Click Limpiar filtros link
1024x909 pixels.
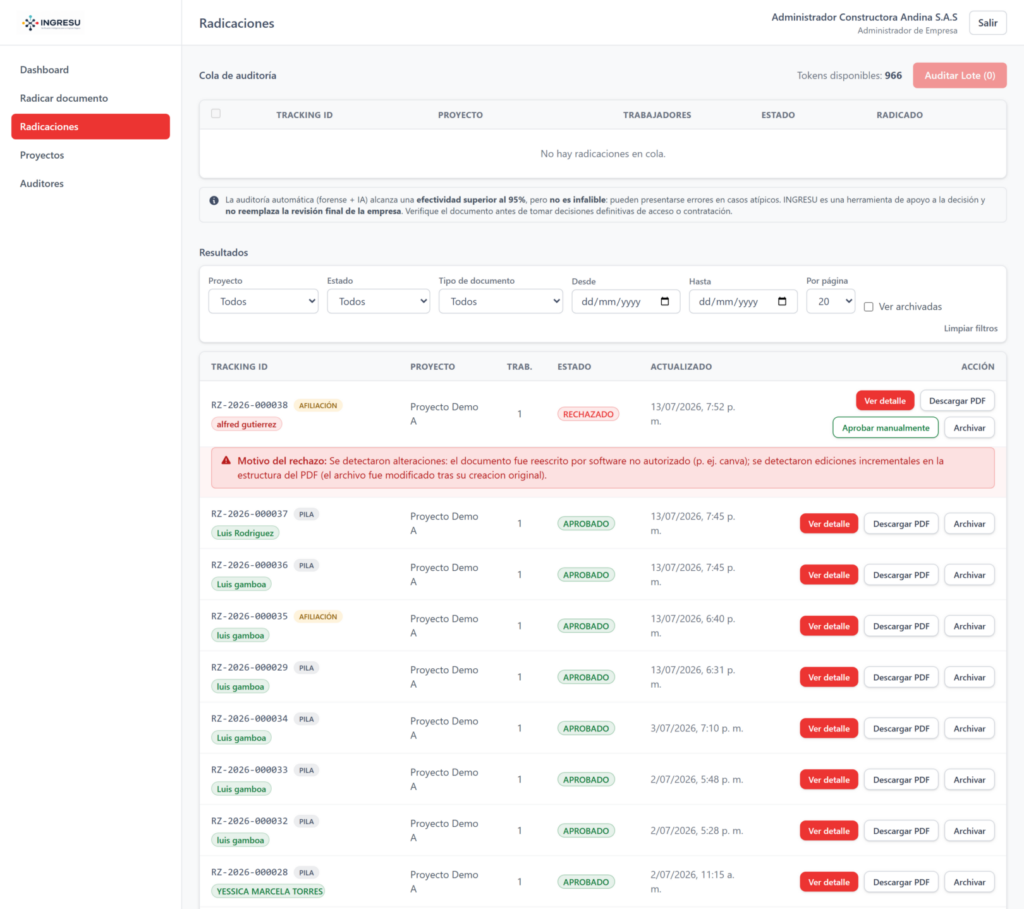click(970, 328)
